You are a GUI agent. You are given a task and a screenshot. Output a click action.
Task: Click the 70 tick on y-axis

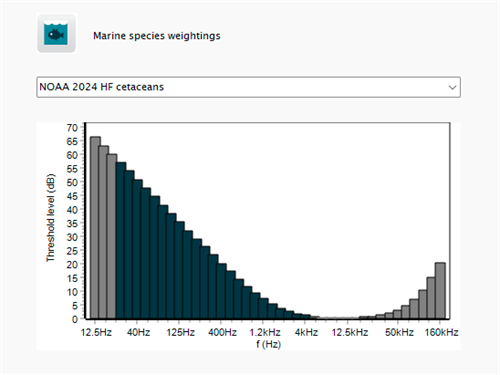pyautogui.click(x=72, y=128)
